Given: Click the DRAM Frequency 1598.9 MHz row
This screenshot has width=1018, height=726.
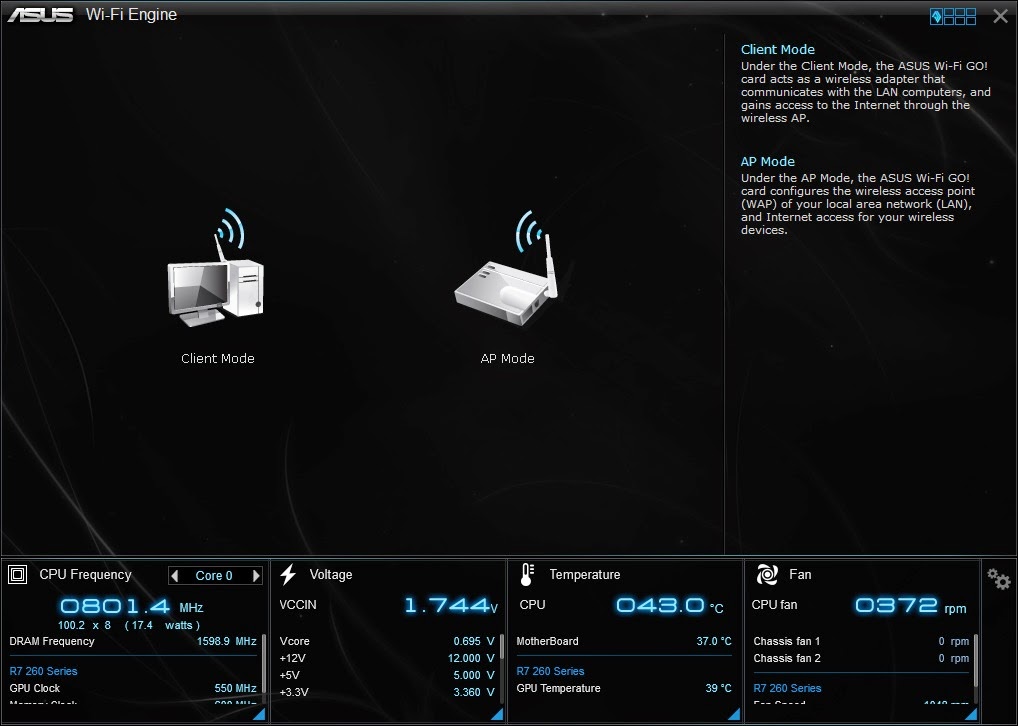Looking at the screenshot, I should [x=133, y=641].
